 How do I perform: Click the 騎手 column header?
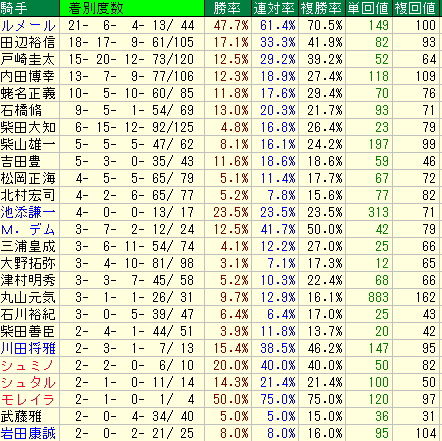[x=29, y=8]
